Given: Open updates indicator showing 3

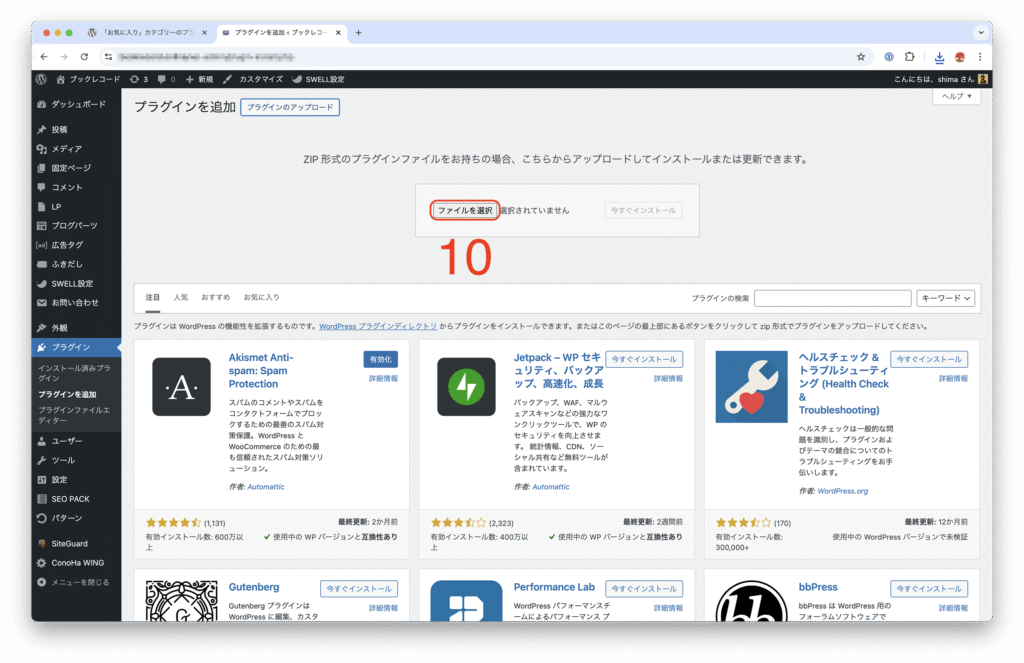Looking at the screenshot, I should [x=138, y=79].
